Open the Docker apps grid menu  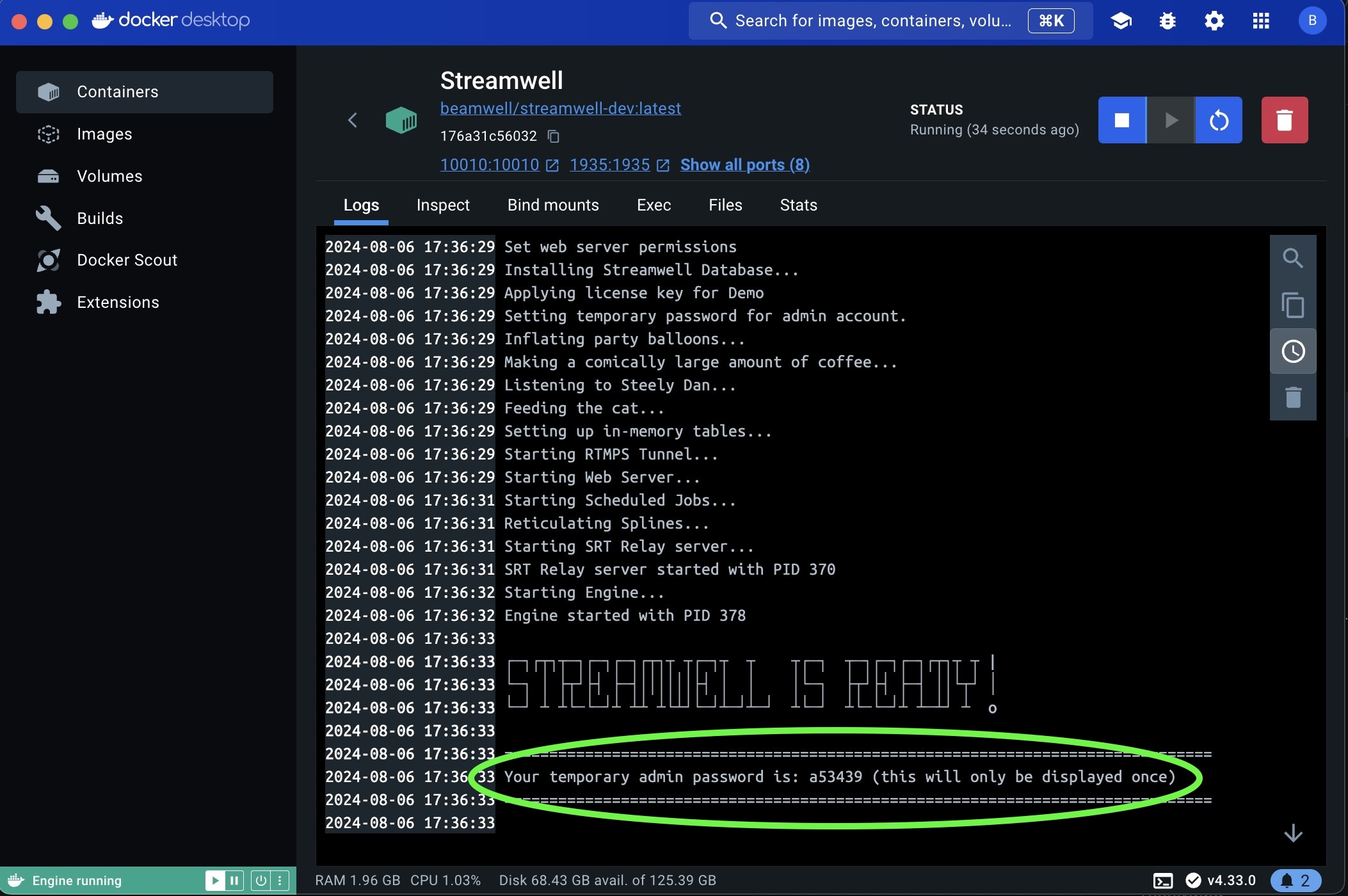1260,21
